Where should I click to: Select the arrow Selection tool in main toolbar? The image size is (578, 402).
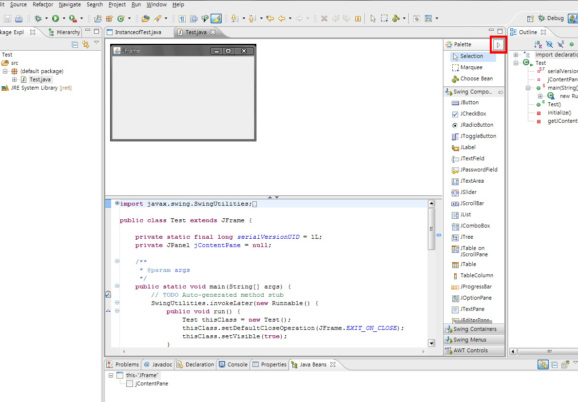pos(373,18)
